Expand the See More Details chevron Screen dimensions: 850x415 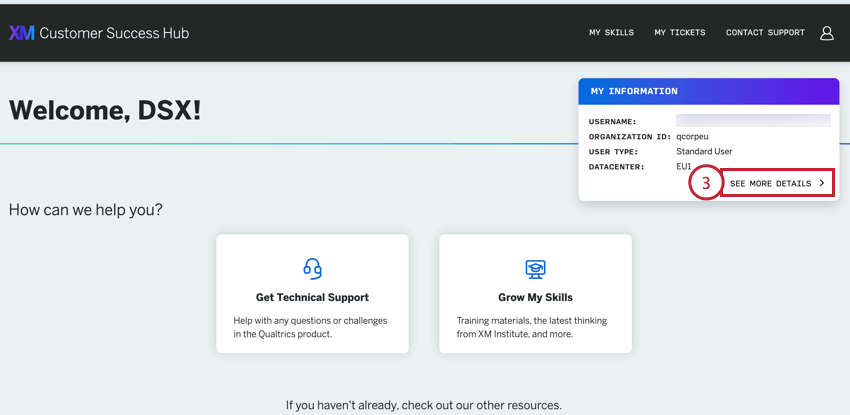point(822,183)
